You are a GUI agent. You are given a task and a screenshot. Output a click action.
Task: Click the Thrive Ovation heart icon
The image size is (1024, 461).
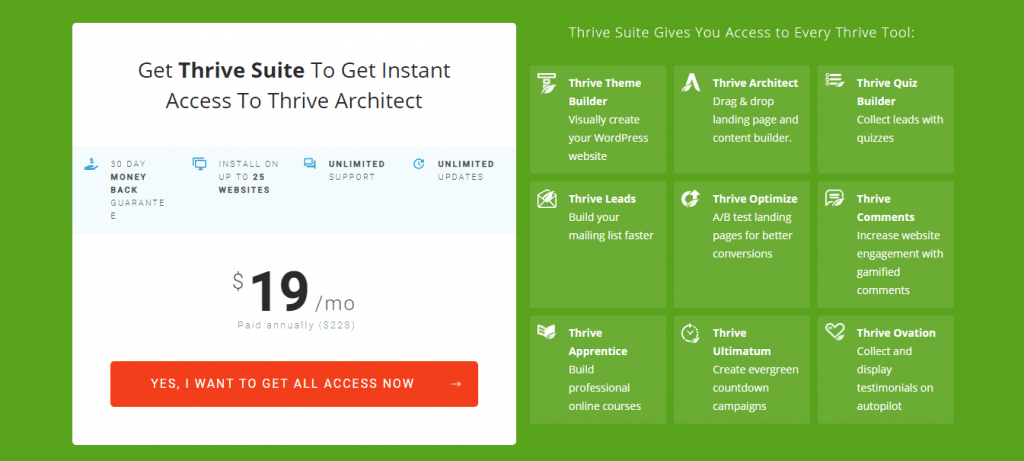[835, 332]
